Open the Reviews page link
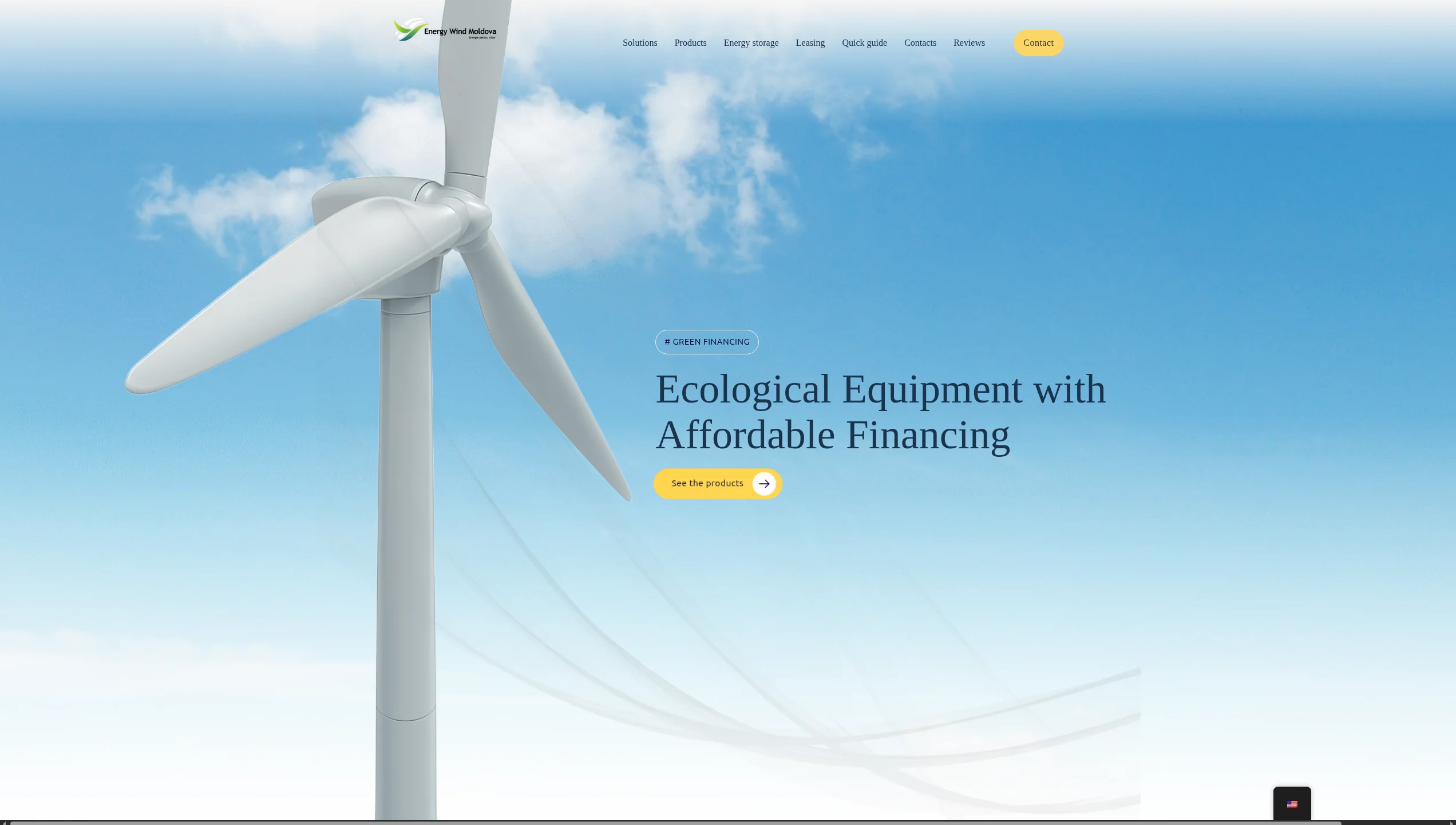The image size is (1456, 825). click(x=969, y=43)
